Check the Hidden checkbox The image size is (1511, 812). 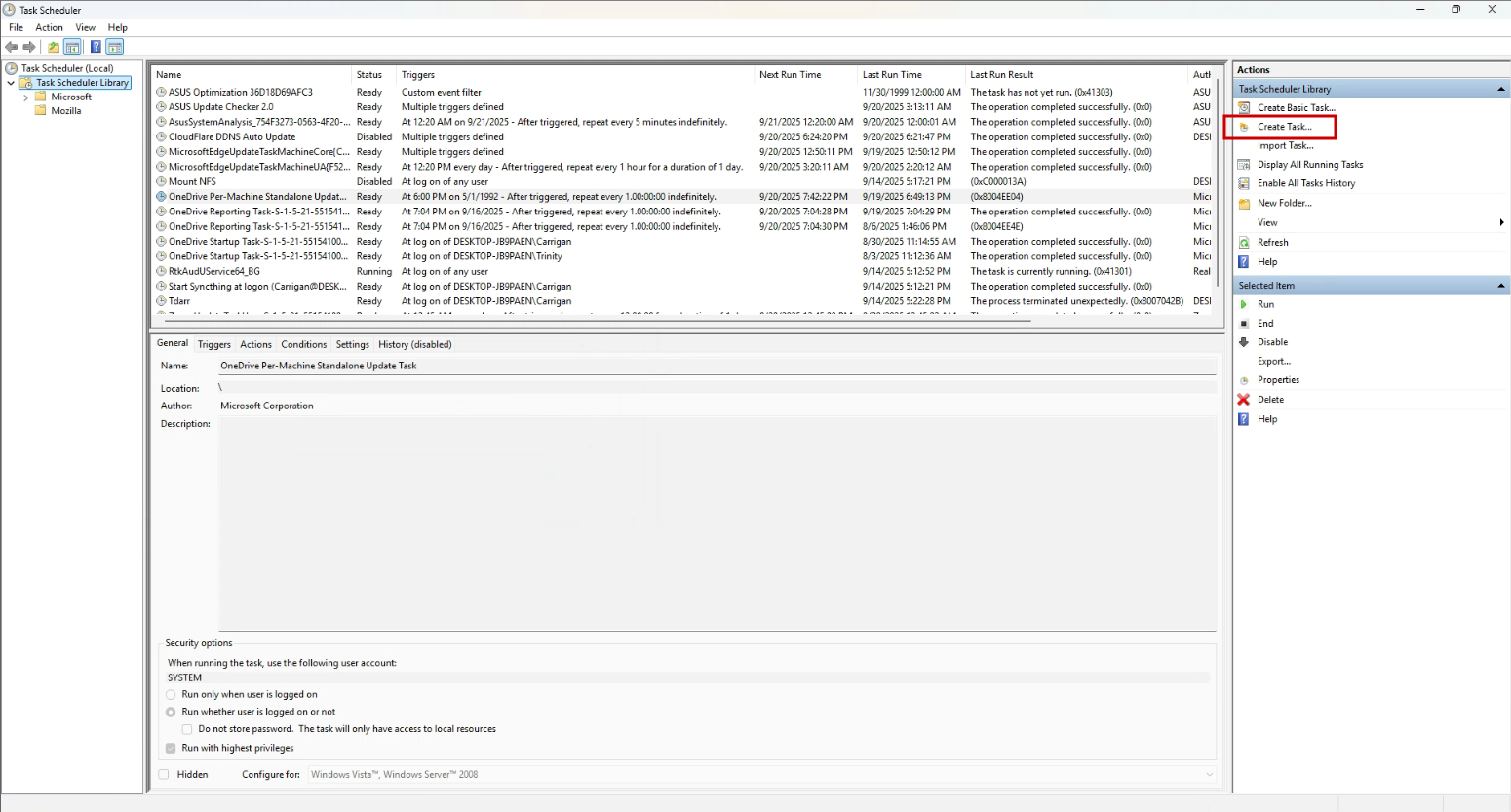click(164, 775)
